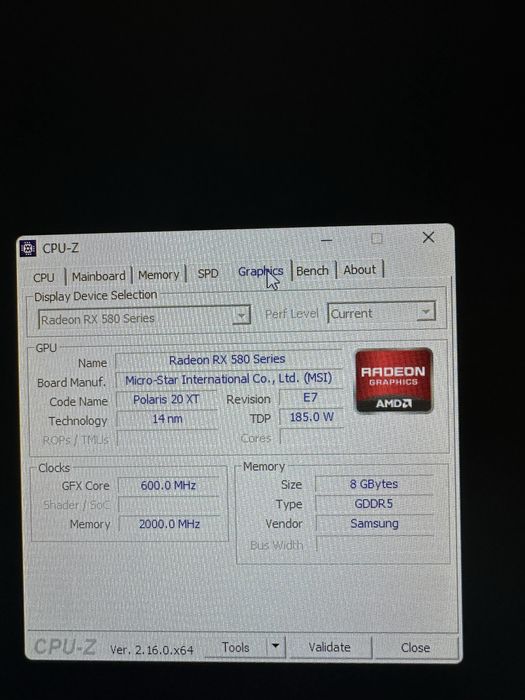525x700 pixels.
Task: Select the Memory clock value 2000.0 MHz
Action: tap(170, 524)
